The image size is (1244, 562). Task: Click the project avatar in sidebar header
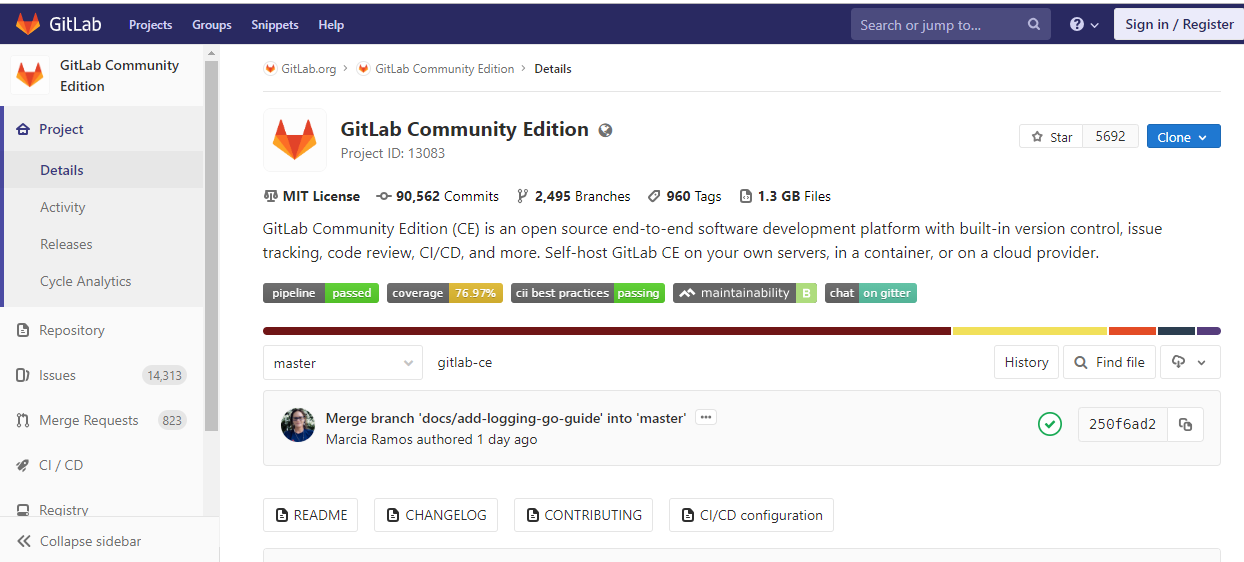point(30,75)
